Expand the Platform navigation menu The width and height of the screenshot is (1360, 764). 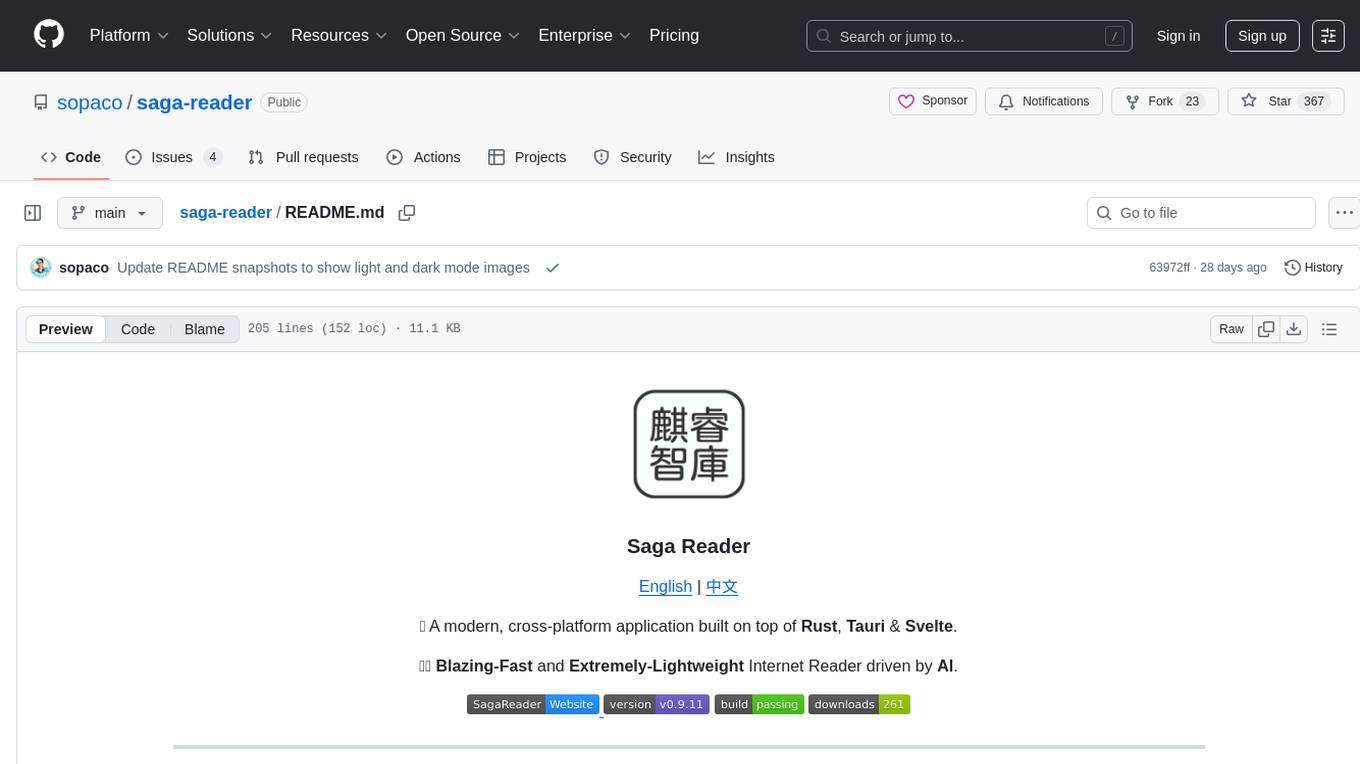coord(129,35)
